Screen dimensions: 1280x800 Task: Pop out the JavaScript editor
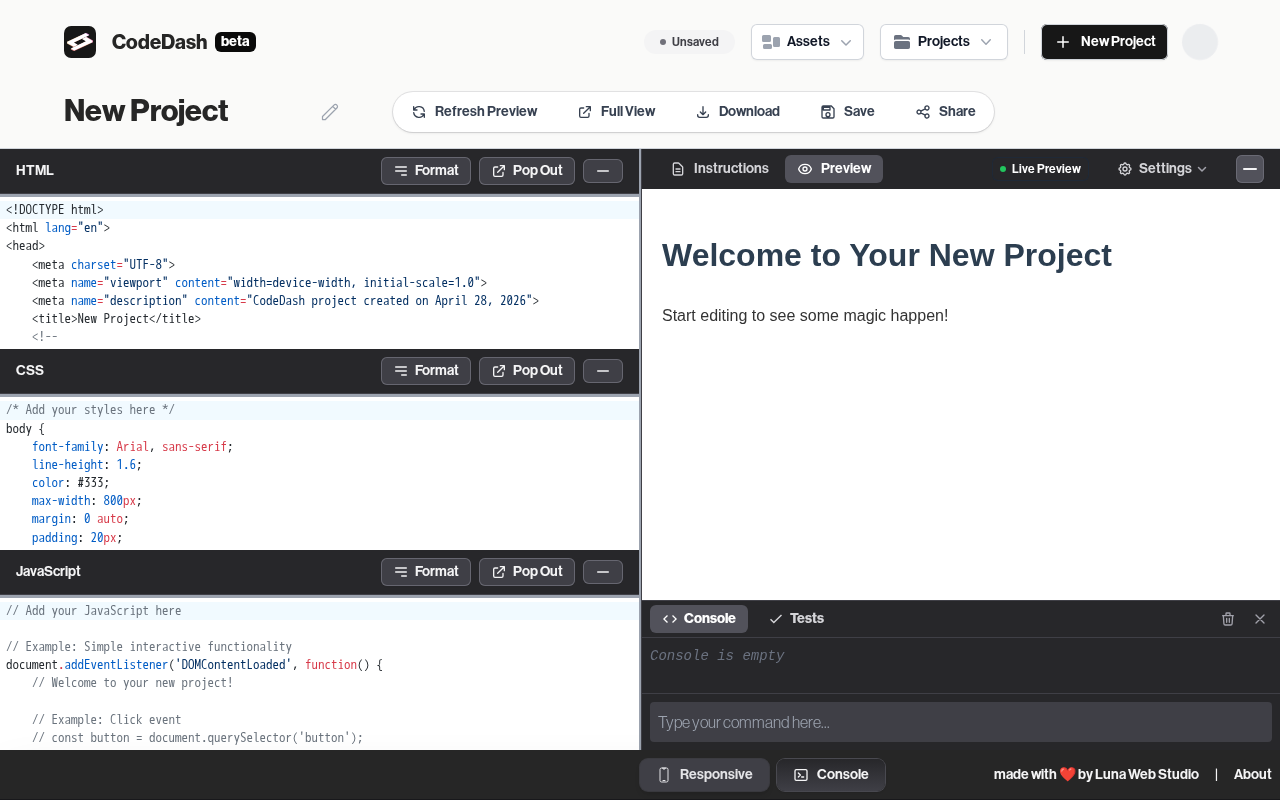pos(527,572)
